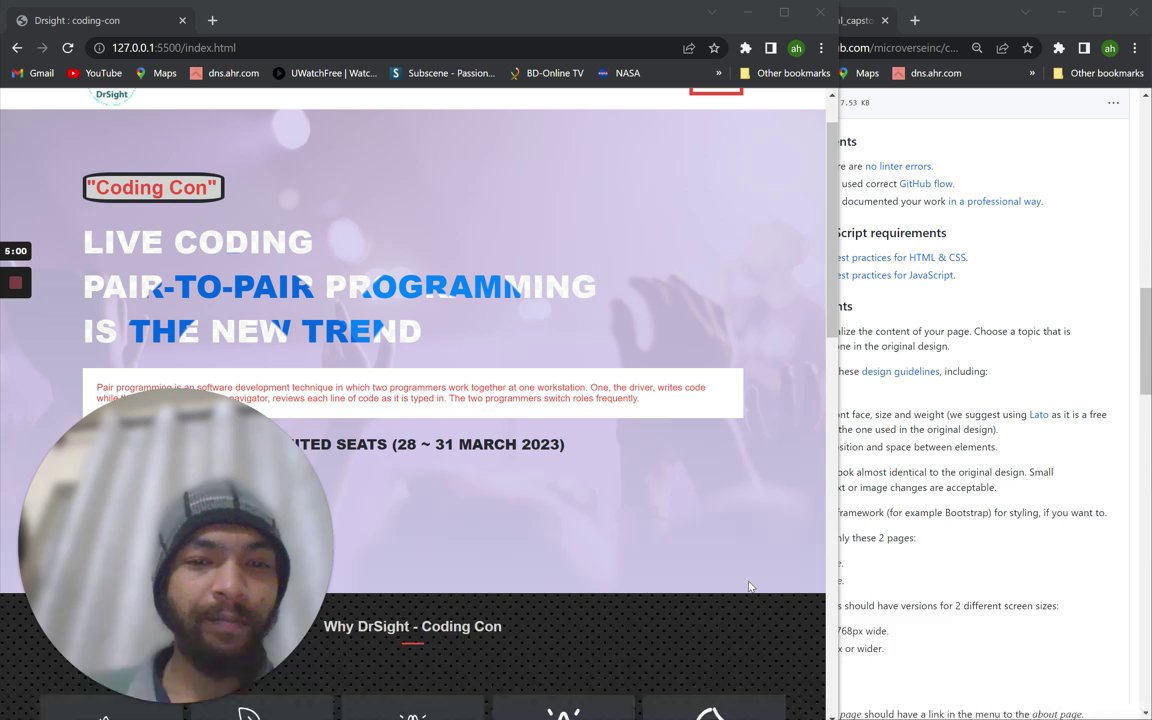Click right window vertical scrollbar thumb
The height and width of the screenshot is (720, 1152).
(x=1145, y=342)
